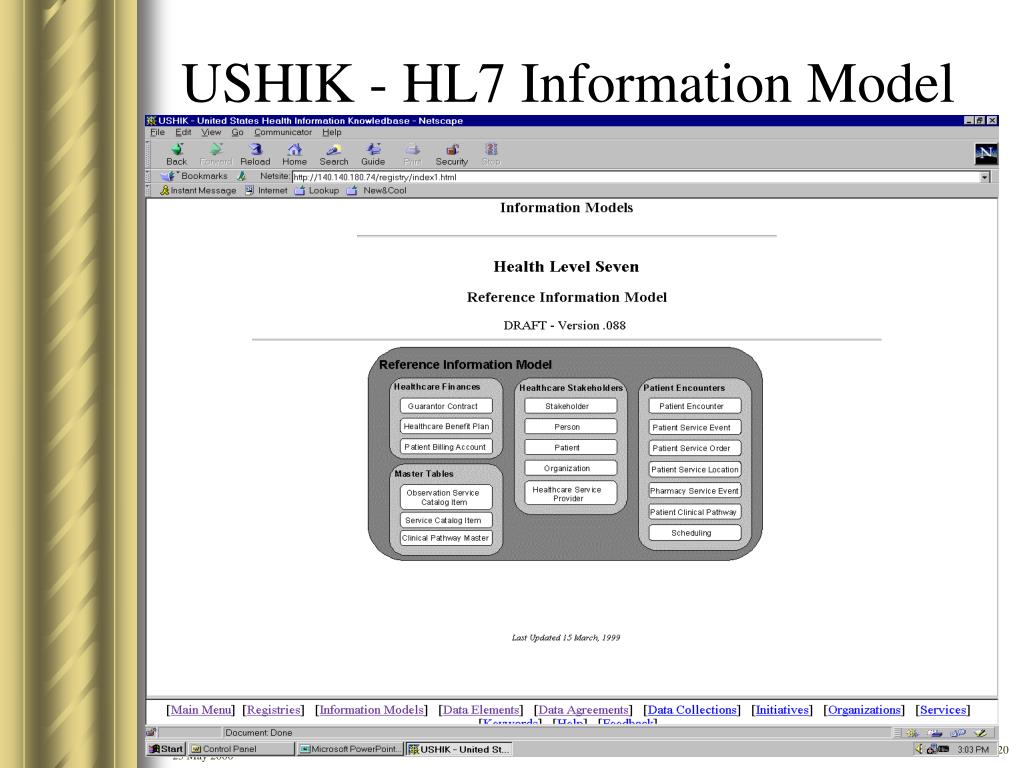Select Patient Clinical Pathway box
1024x768 pixels.
pyautogui.click(x=695, y=513)
